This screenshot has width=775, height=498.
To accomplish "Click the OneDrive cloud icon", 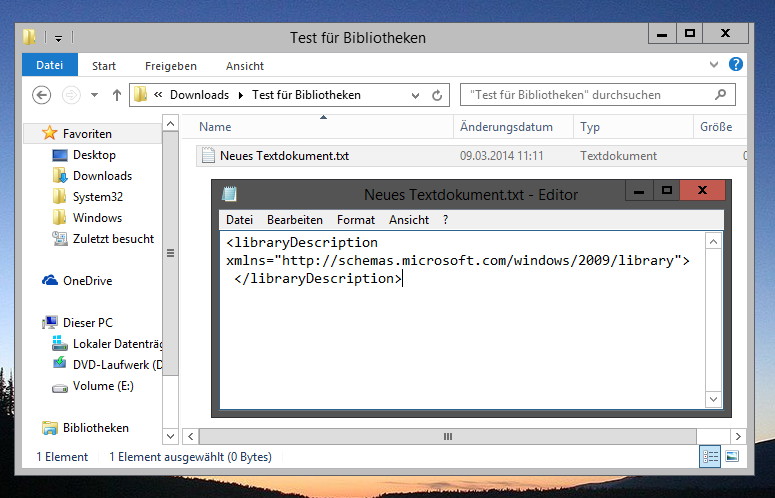I will click(50, 280).
